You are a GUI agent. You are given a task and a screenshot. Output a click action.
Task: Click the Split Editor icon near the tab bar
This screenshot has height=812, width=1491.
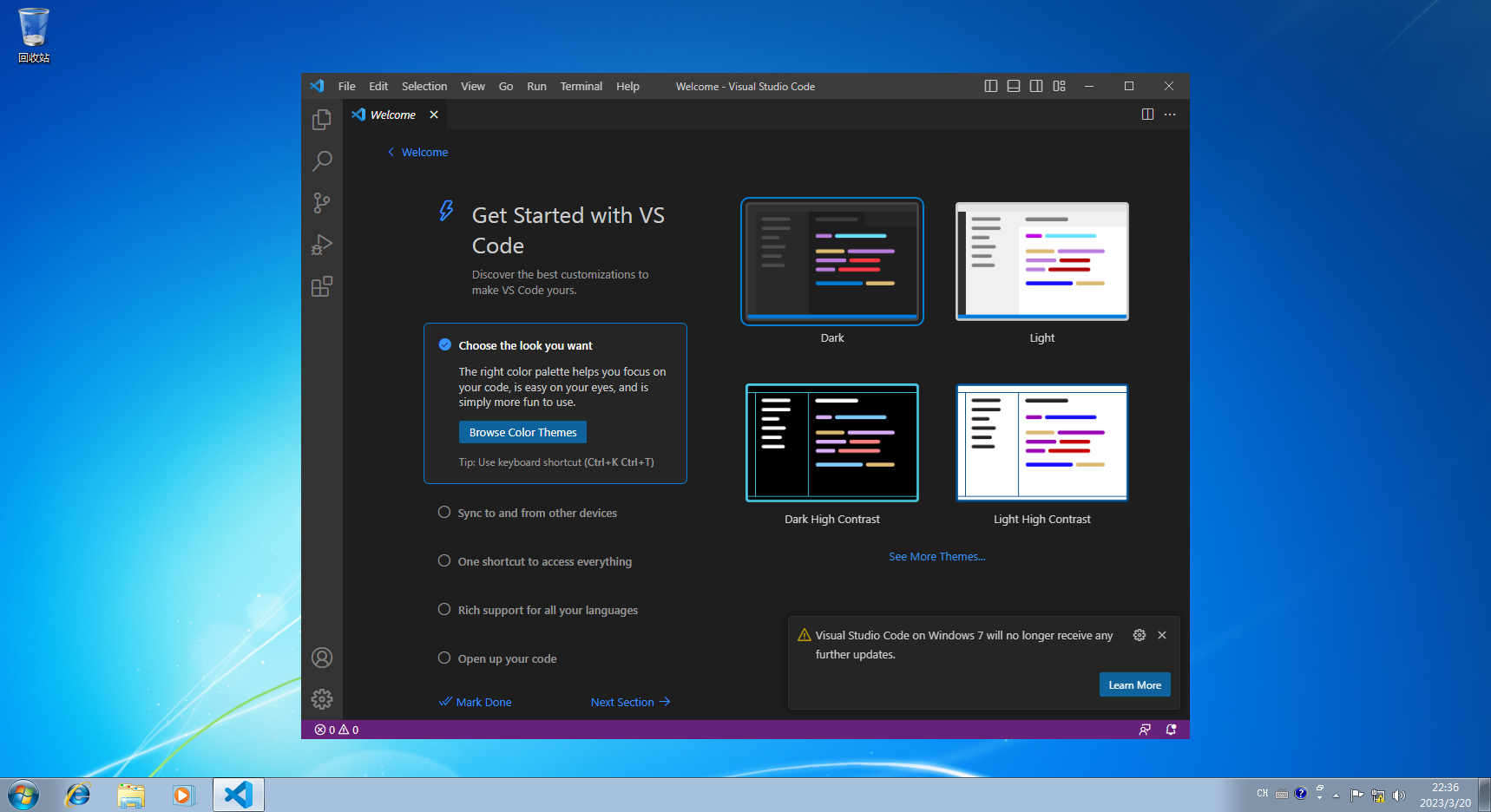coord(1147,114)
